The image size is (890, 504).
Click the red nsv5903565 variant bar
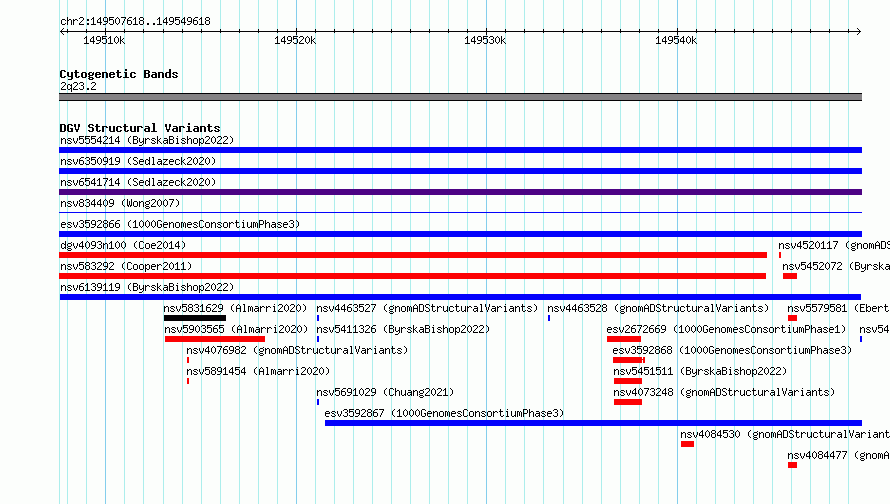point(215,339)
